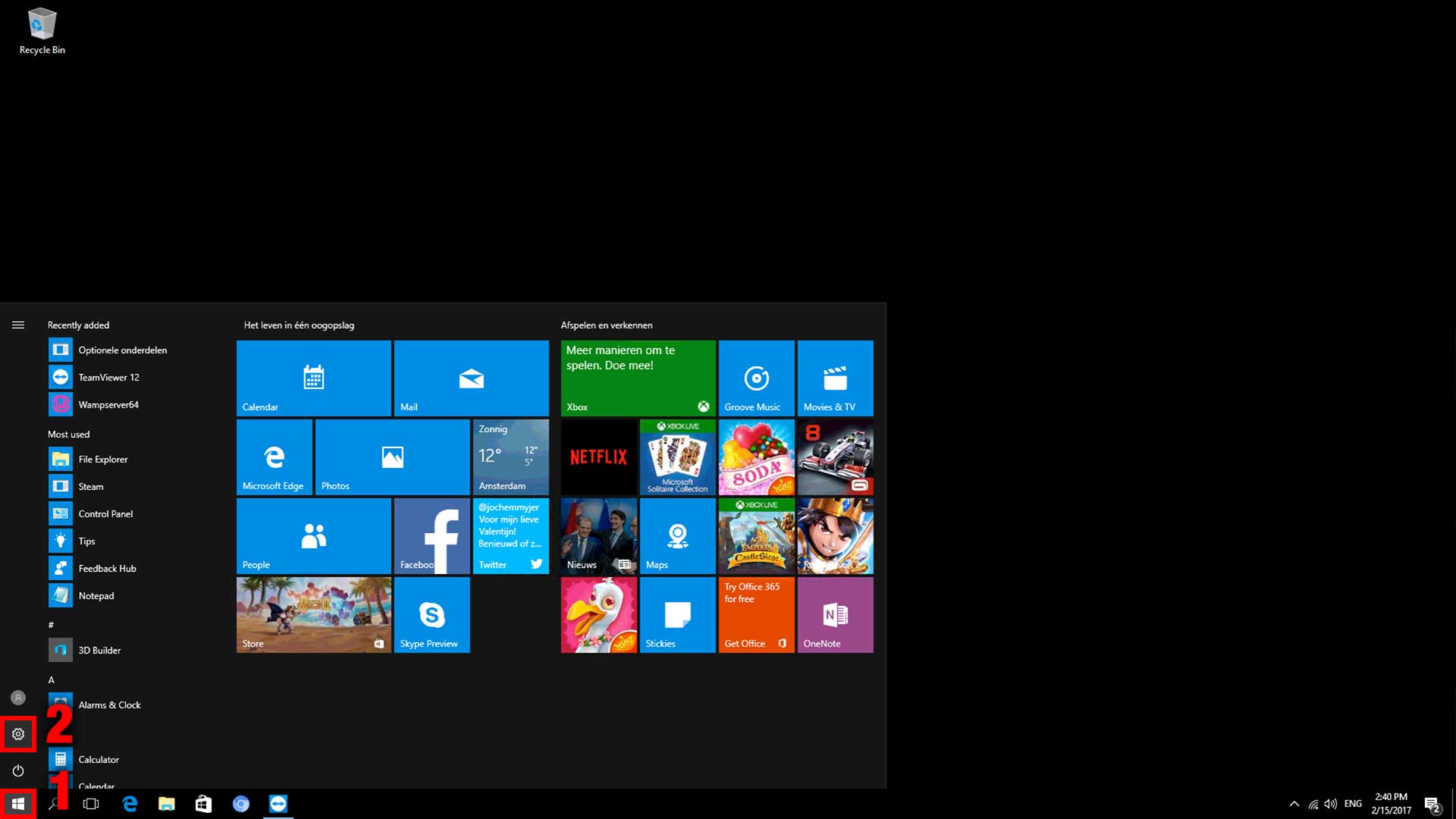This screenshot has height=819, width=1456.
Task: Click 'Afspelen en verkennen' group title
Action: point(607,325)
